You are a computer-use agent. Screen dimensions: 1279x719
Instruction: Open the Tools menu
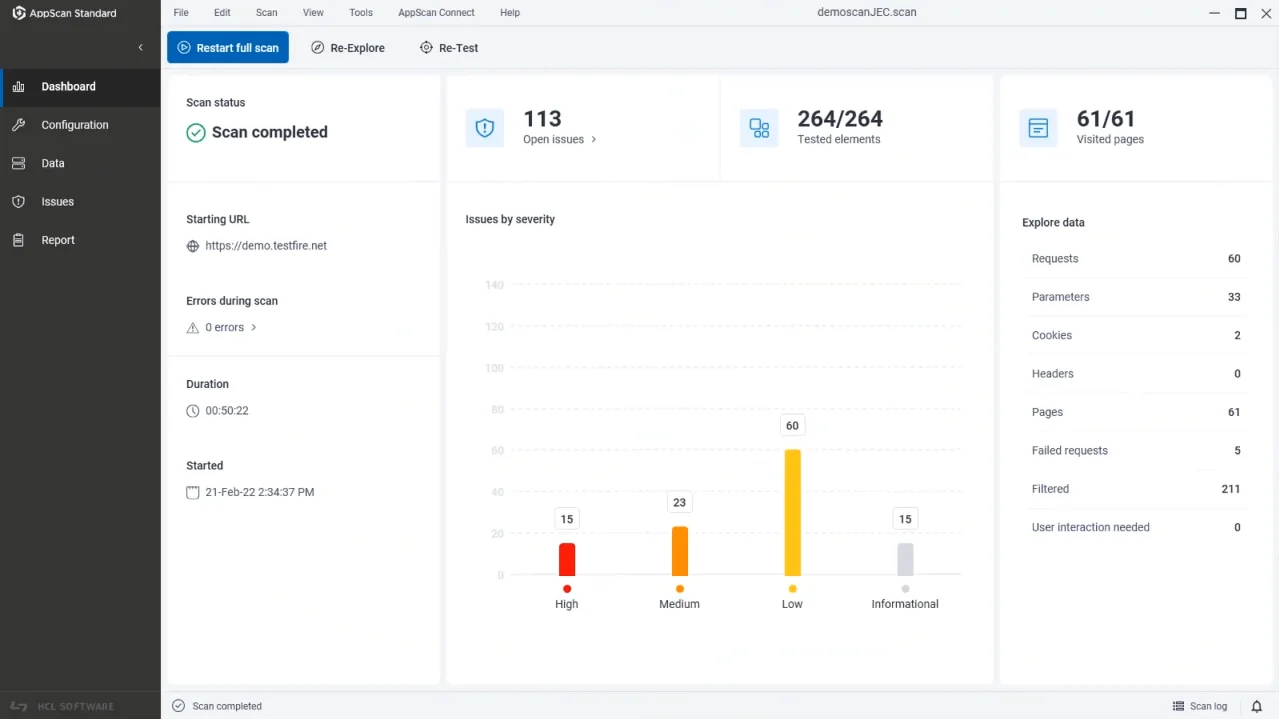coord(360,12)
